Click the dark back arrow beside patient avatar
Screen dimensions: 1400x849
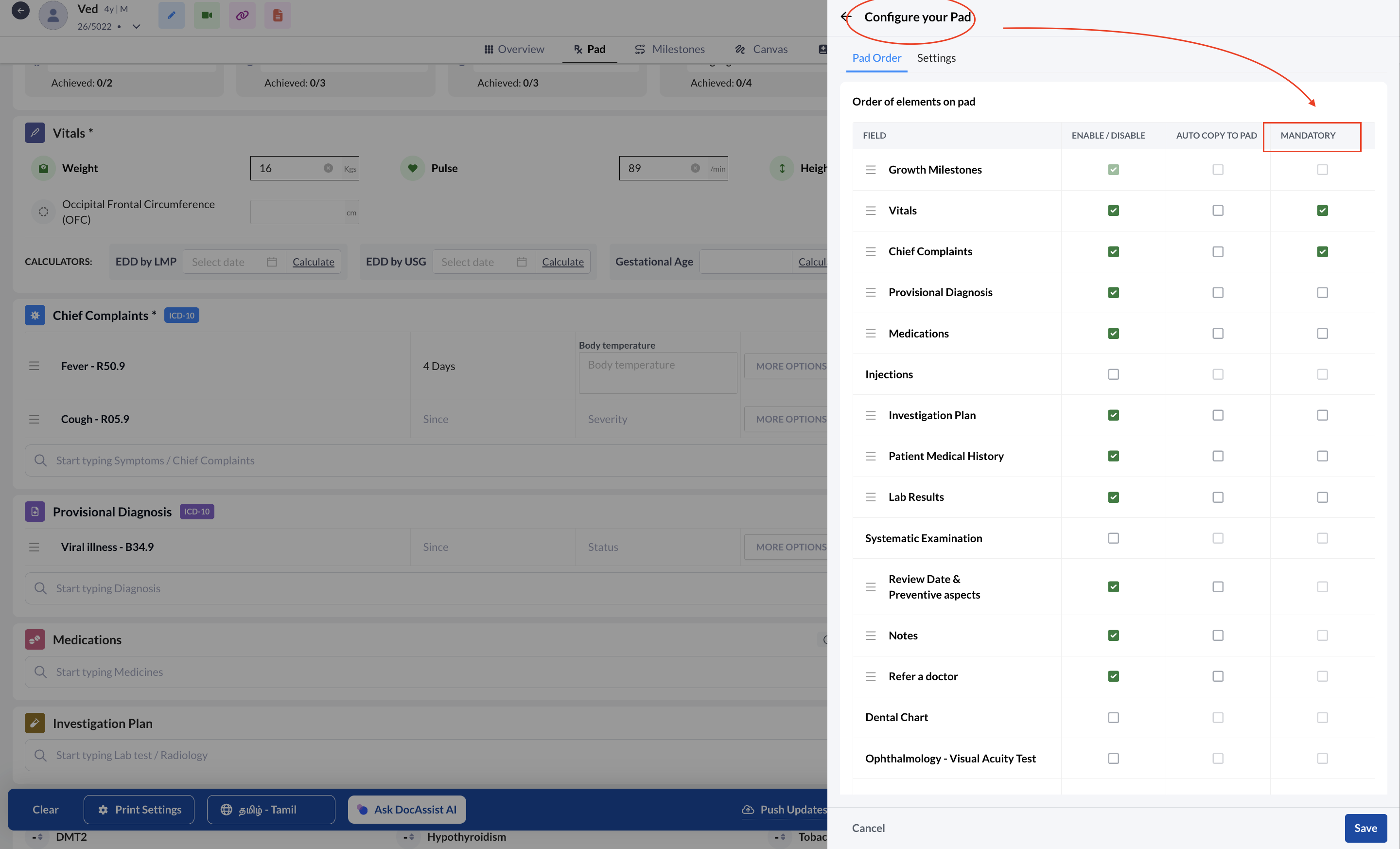(x=20, y=10)
